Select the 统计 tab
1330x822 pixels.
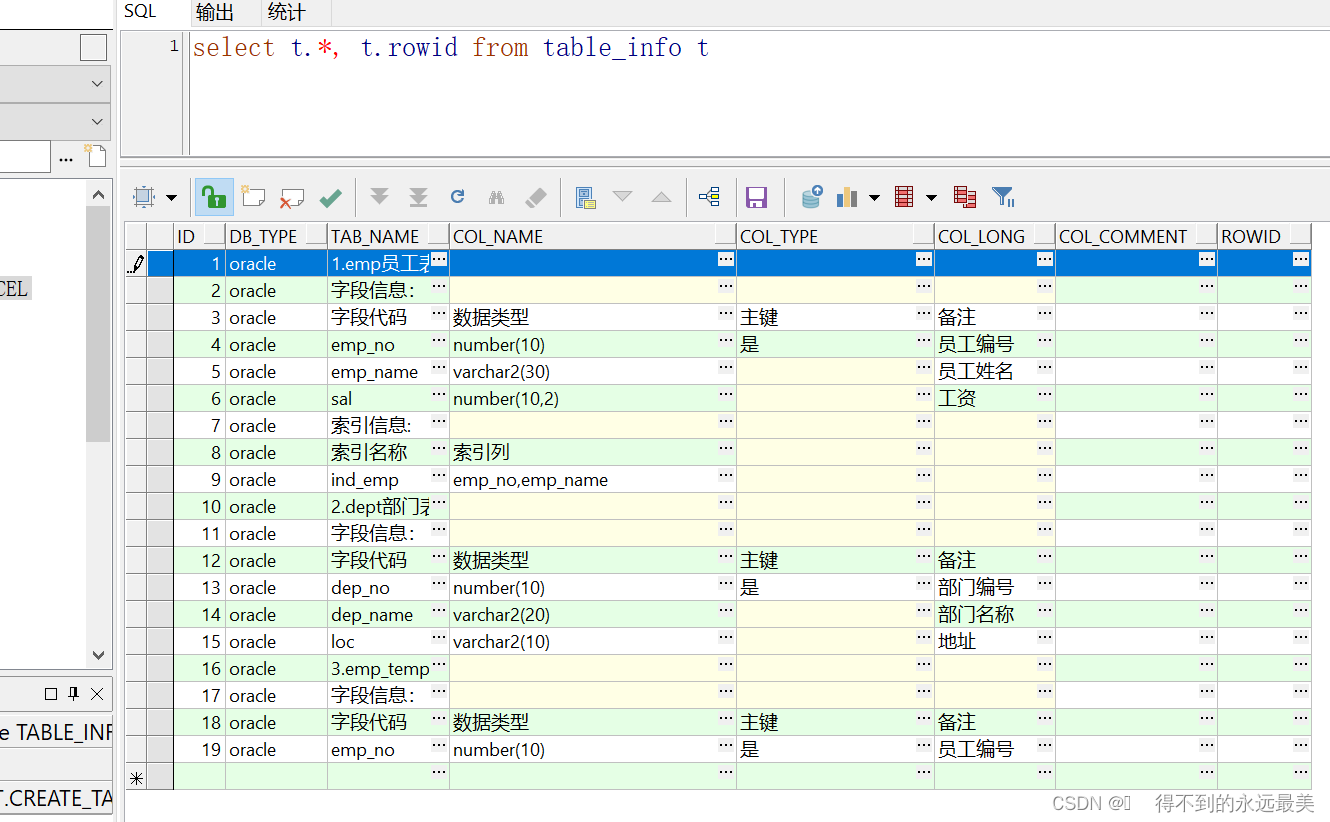coord(286,13)
